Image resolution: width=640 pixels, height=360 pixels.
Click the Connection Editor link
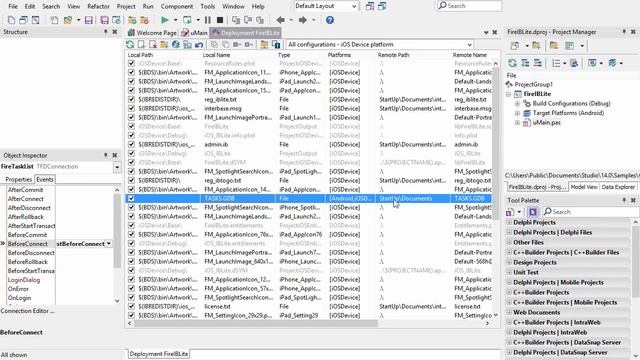(x=27, y=311)
